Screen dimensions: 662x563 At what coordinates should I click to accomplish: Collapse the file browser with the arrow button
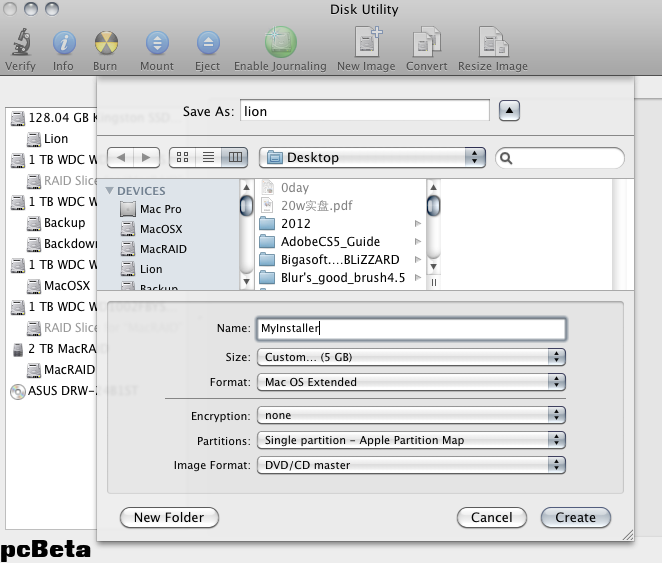tap(509, 111)
